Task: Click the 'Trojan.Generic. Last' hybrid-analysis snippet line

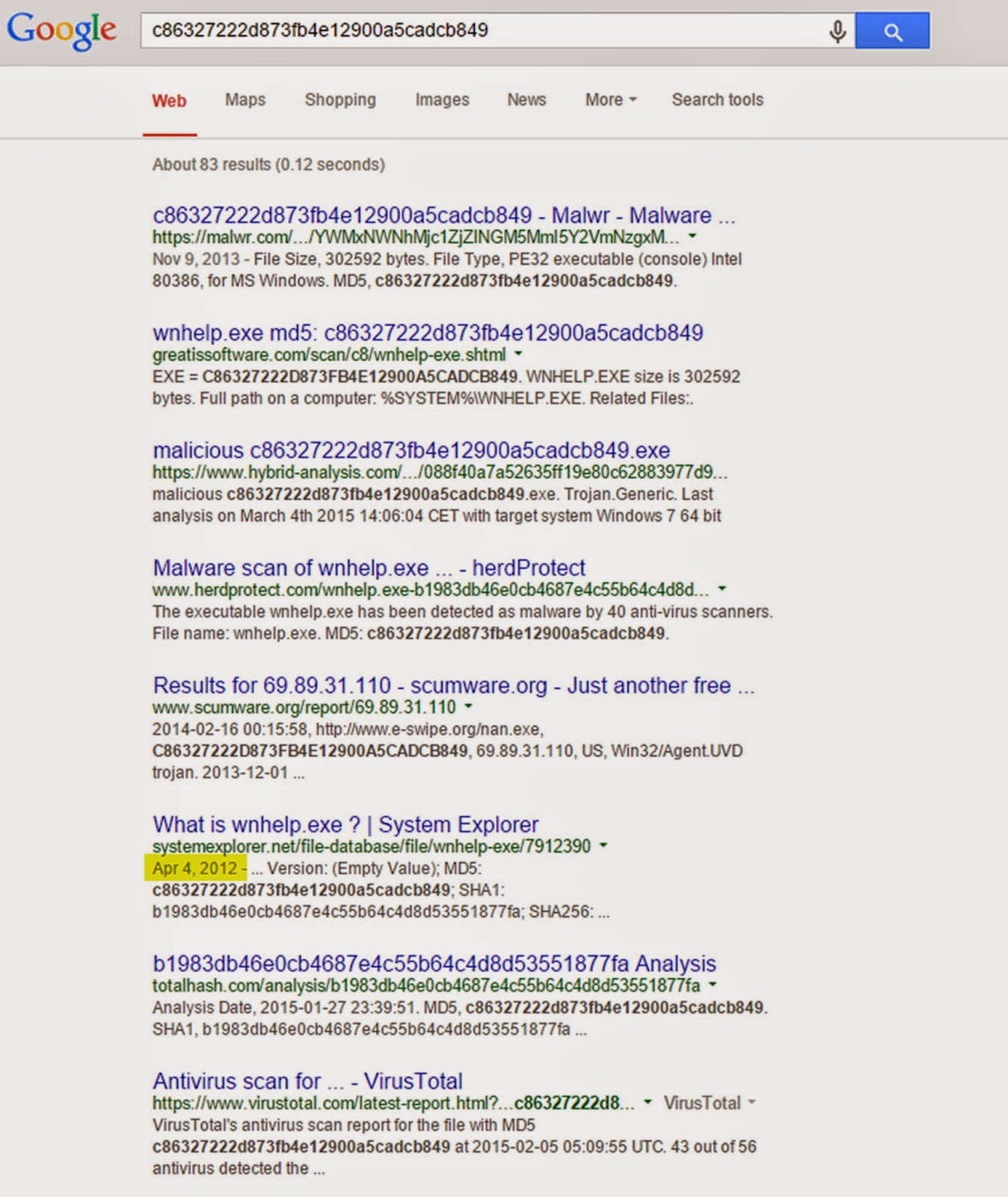Action: [433, 495]
